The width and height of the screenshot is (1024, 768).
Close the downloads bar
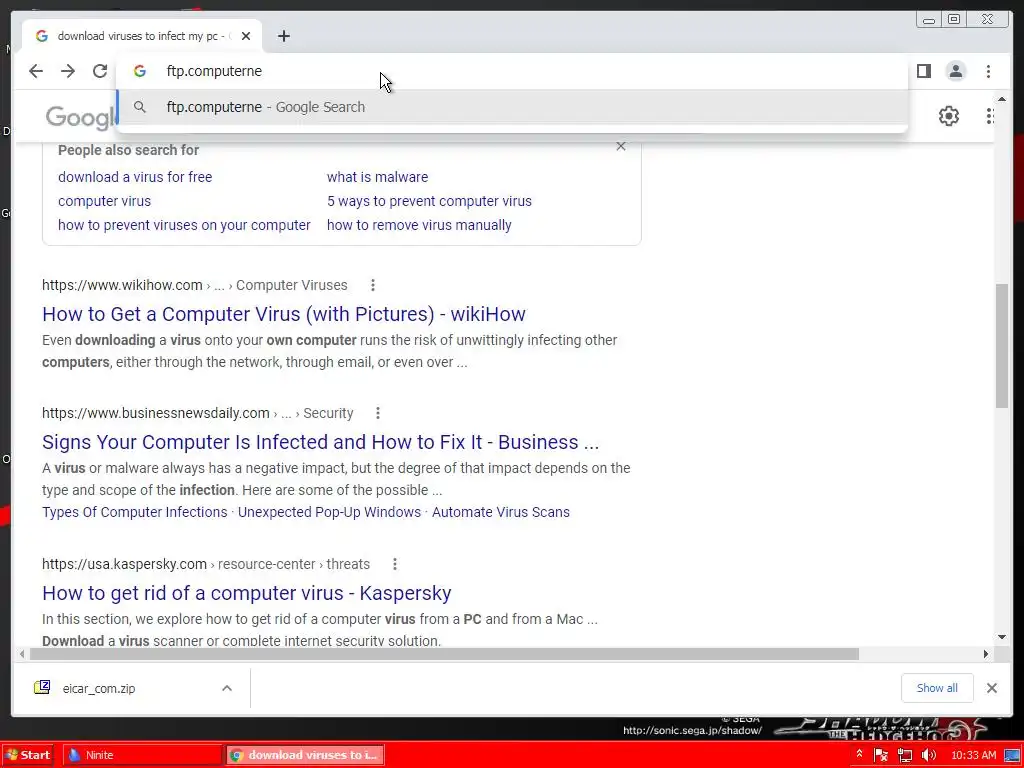(991, 688)
